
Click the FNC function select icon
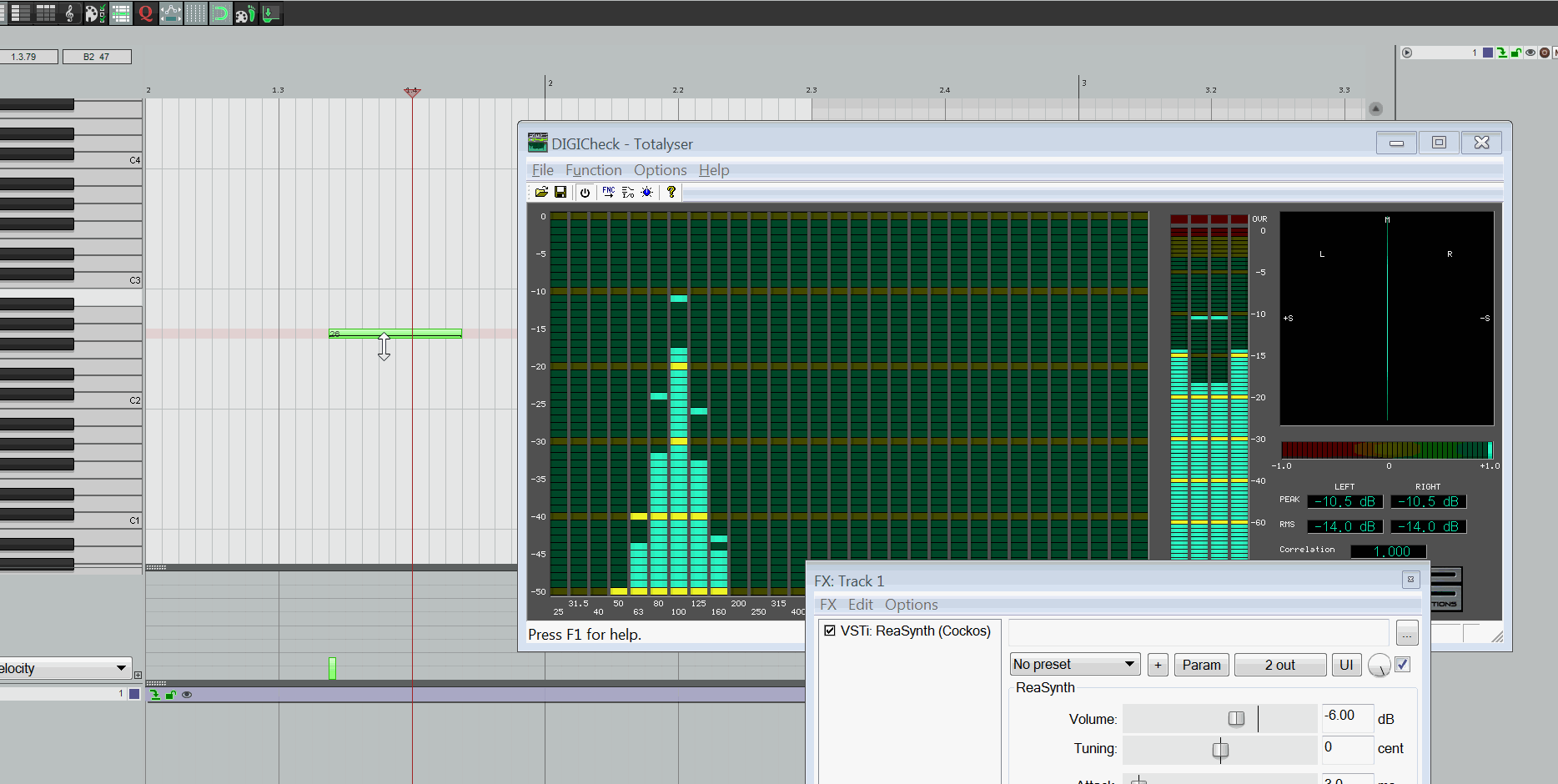pyautogui.click(x=608, y=193)
